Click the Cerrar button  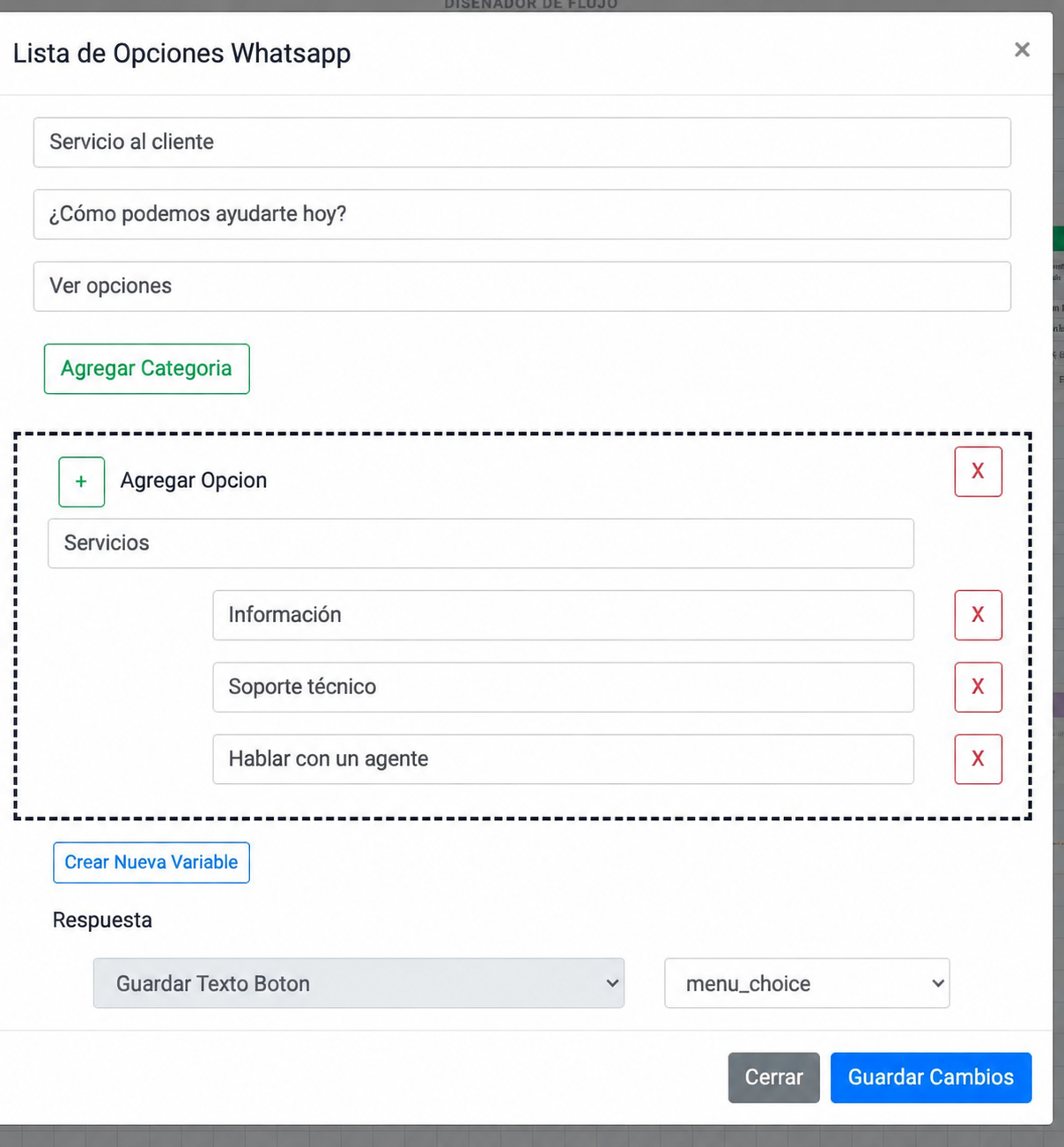tap(774, 1077)
